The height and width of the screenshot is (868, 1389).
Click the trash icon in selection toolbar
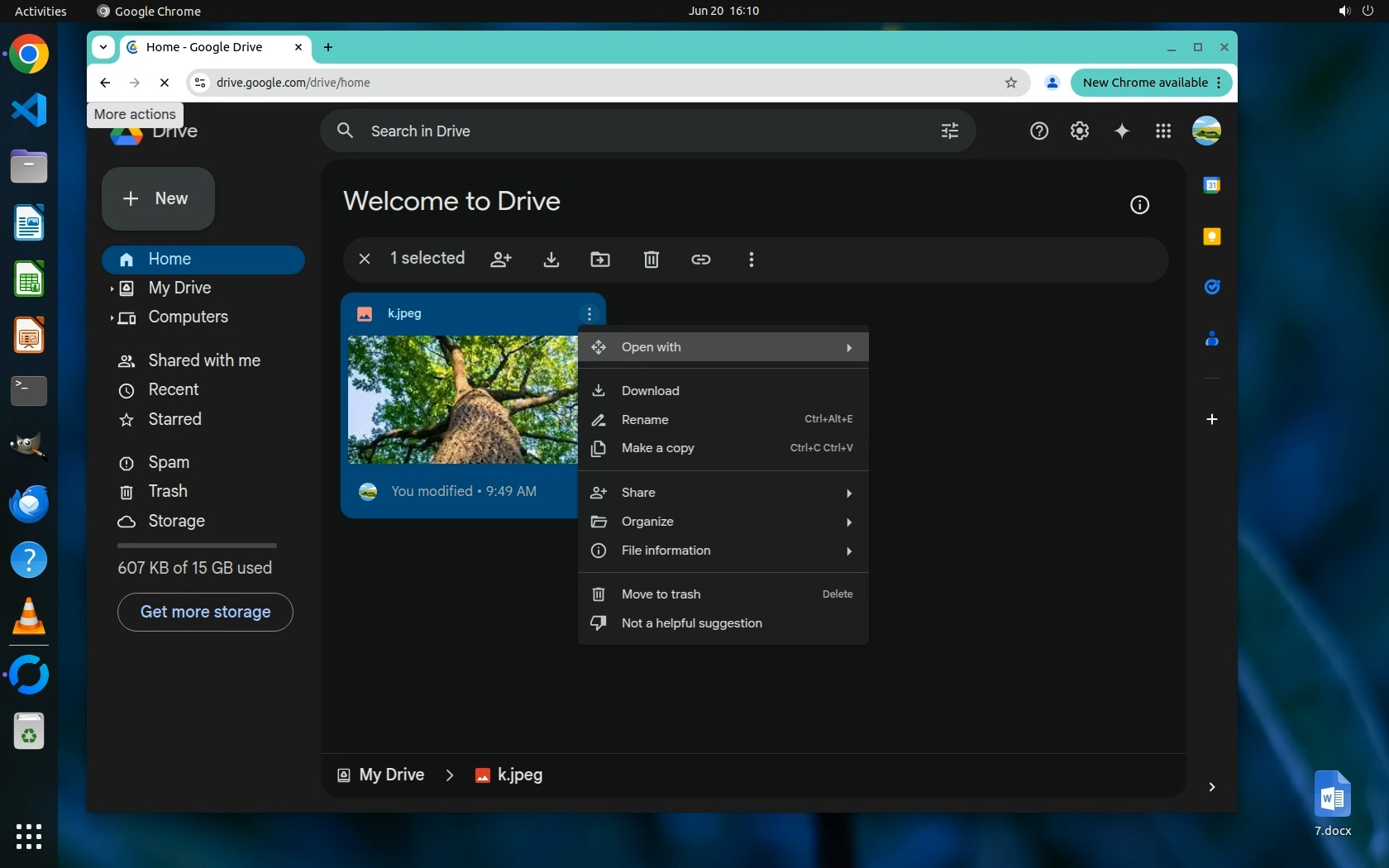[x=652, y=260]
